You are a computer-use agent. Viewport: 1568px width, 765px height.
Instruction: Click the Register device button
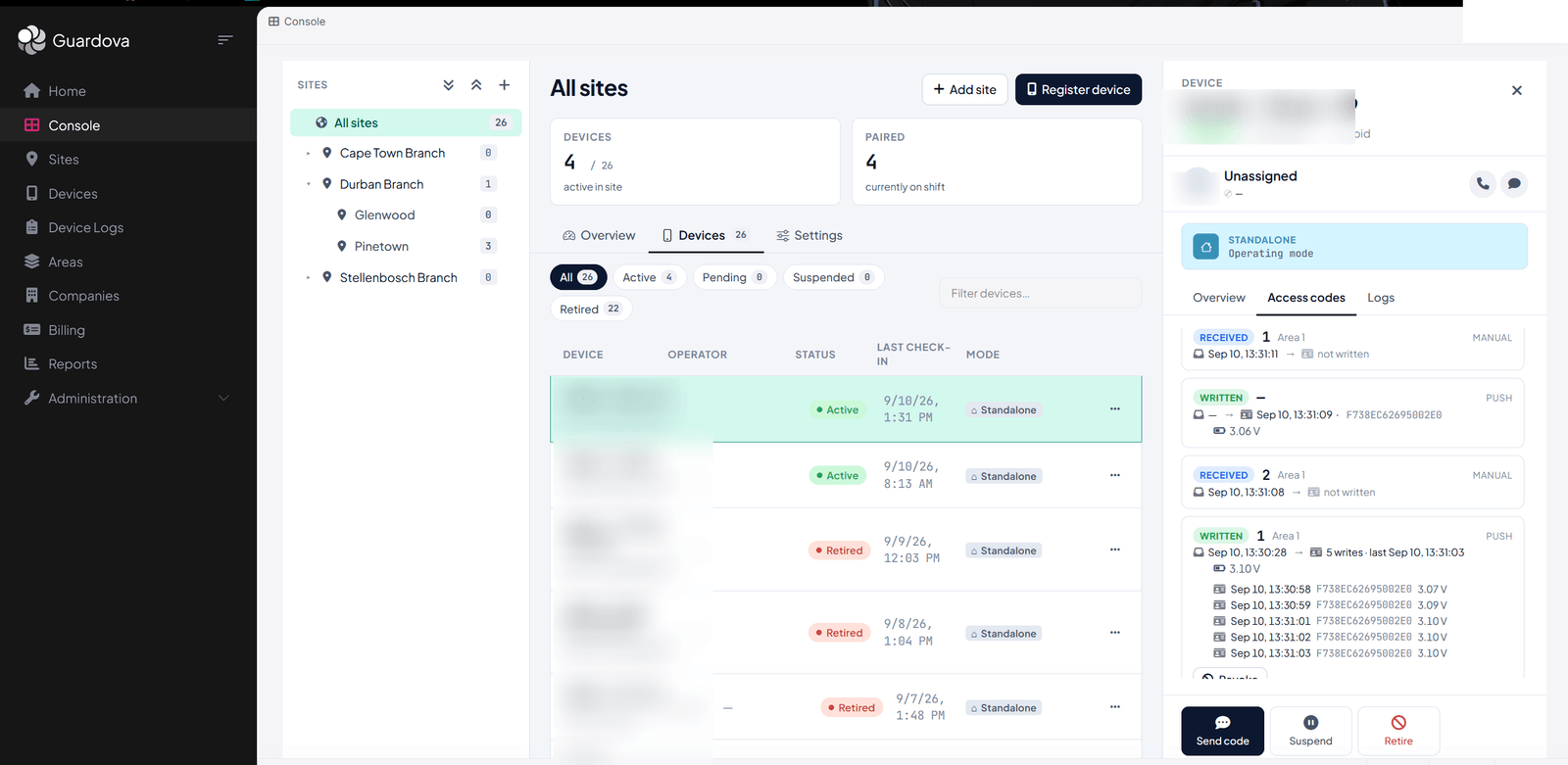point(1078,89)
